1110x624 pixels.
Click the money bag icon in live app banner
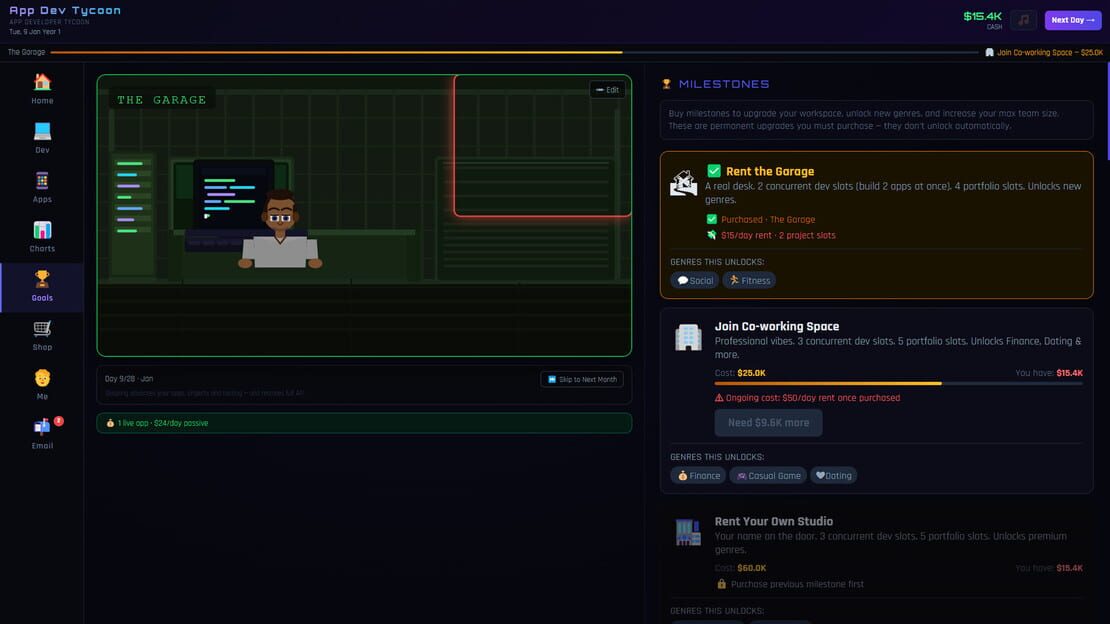(x=110, y=424)
